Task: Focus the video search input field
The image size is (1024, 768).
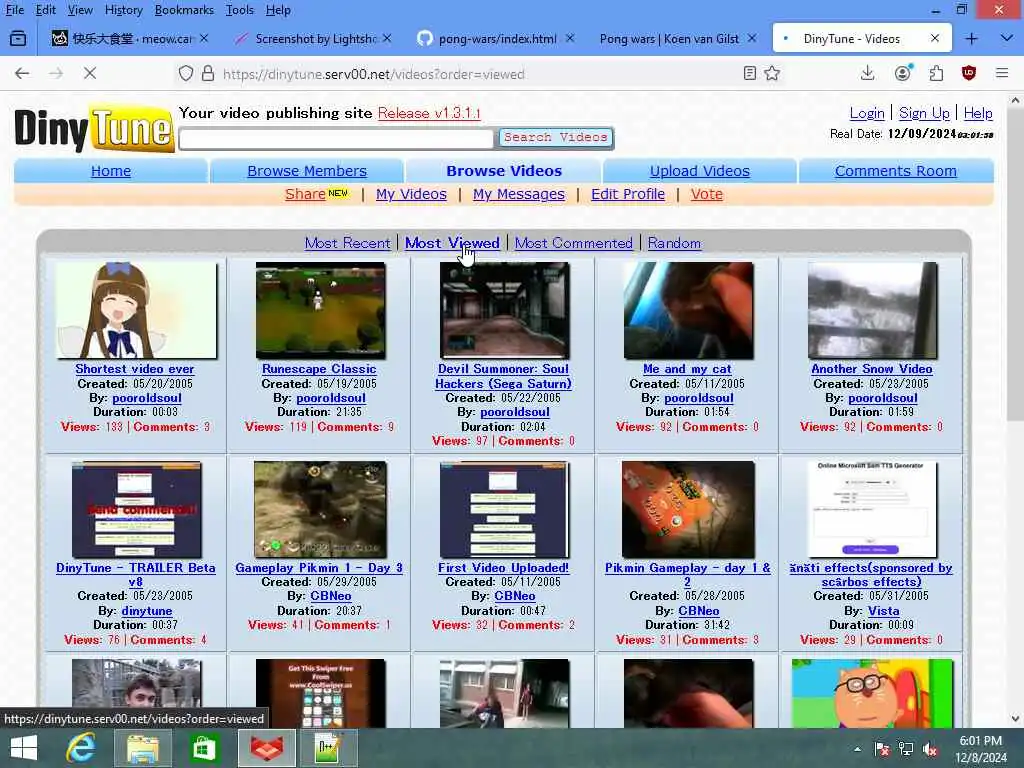Action: (x=336, y=138)
